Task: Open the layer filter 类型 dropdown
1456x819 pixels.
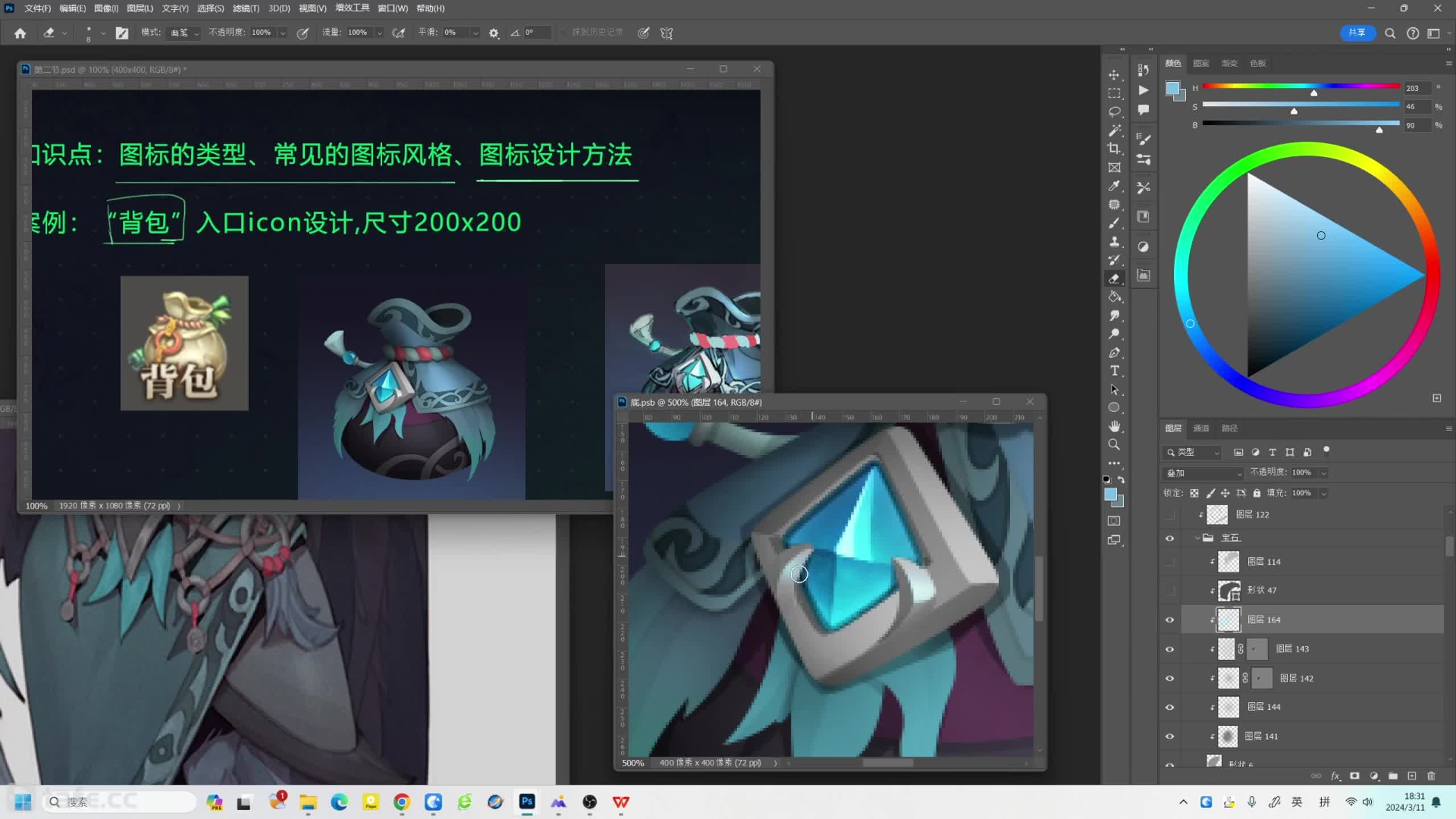Action: coord(1192,452)
